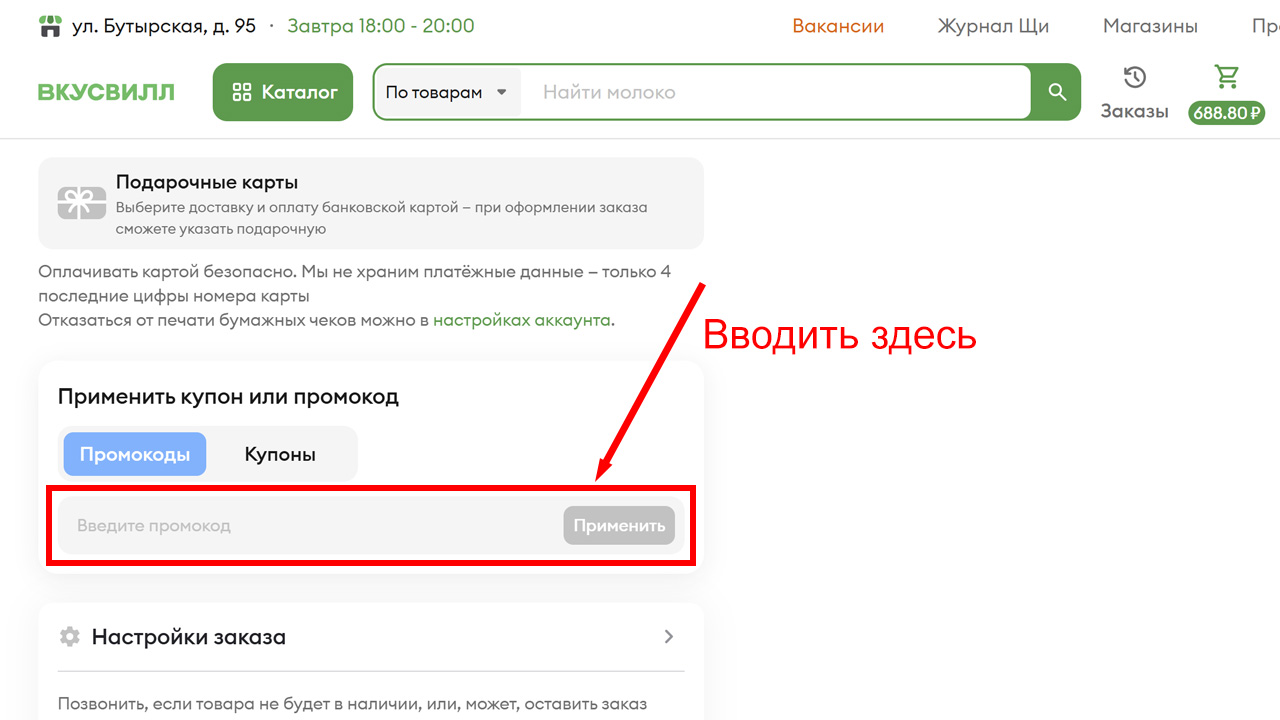The image size is (1280, 720).
Task: Expand Настройки заказа with the chevron
Action: (x=669, y=636)
